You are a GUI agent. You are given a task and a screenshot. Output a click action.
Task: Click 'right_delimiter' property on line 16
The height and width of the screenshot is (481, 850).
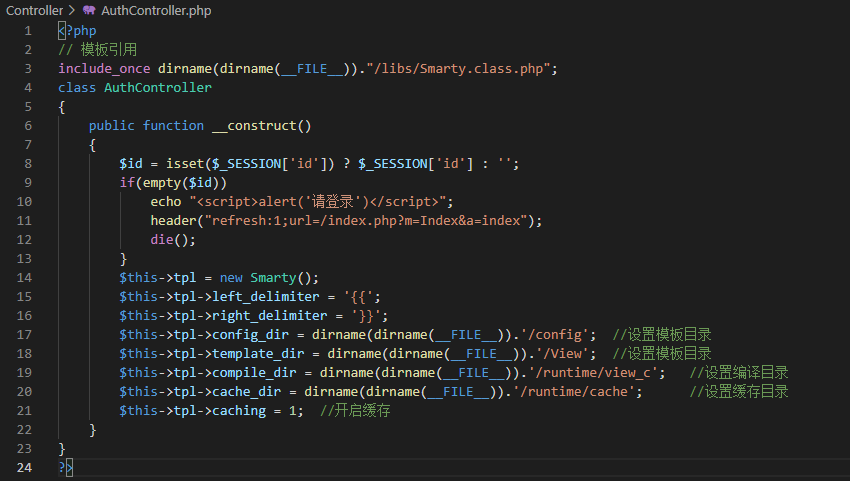click(x=269, y=316)
